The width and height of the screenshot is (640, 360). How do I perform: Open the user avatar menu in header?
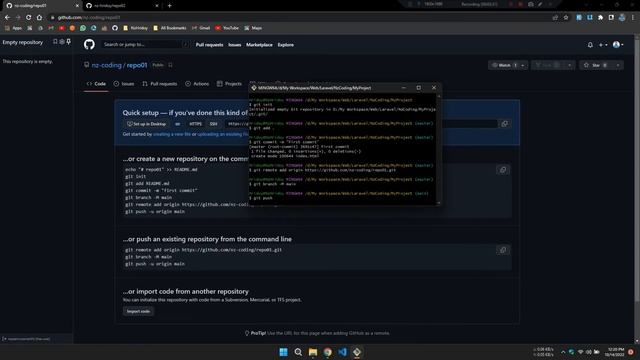[x=618, y=45]
